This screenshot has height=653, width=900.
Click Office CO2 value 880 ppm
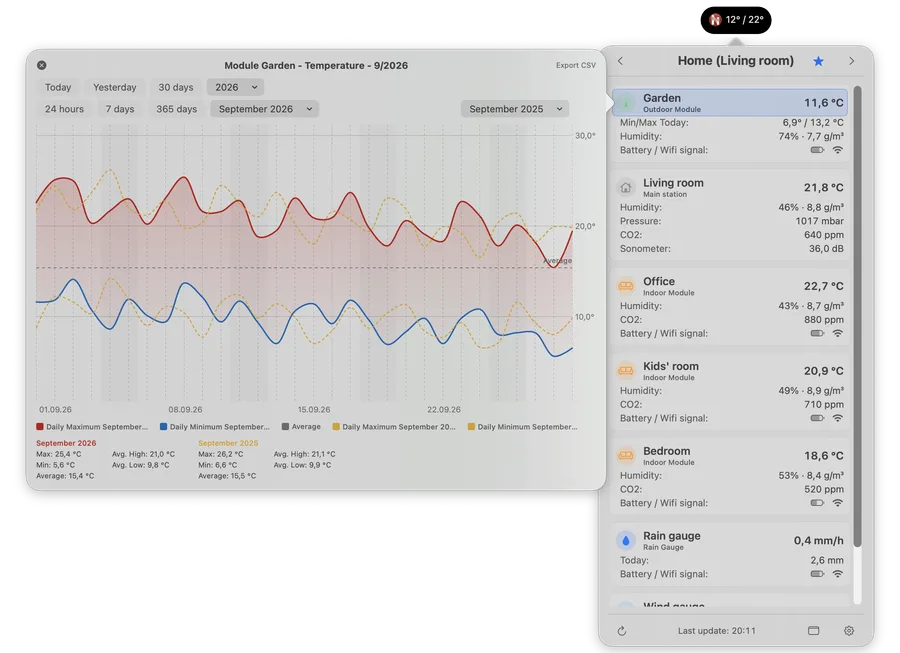824,320
